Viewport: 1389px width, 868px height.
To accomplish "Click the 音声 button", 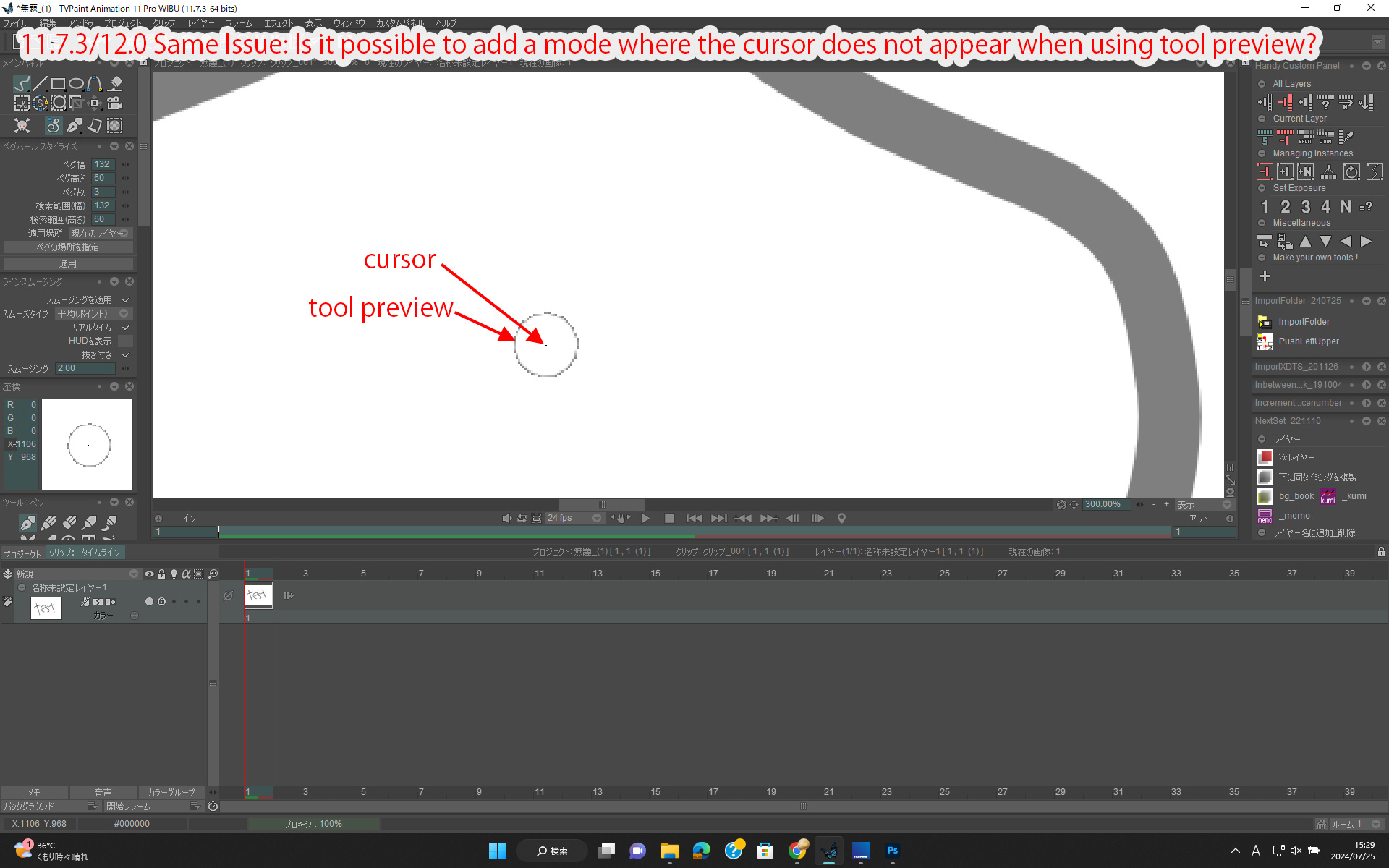I will click(x=103, y=793).
